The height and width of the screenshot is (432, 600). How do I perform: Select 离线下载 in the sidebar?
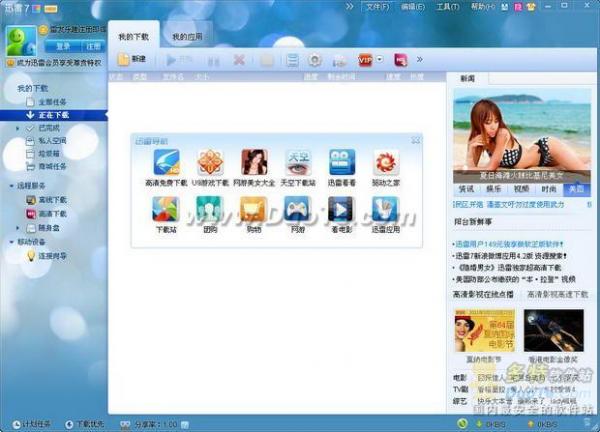click(52, 200)
